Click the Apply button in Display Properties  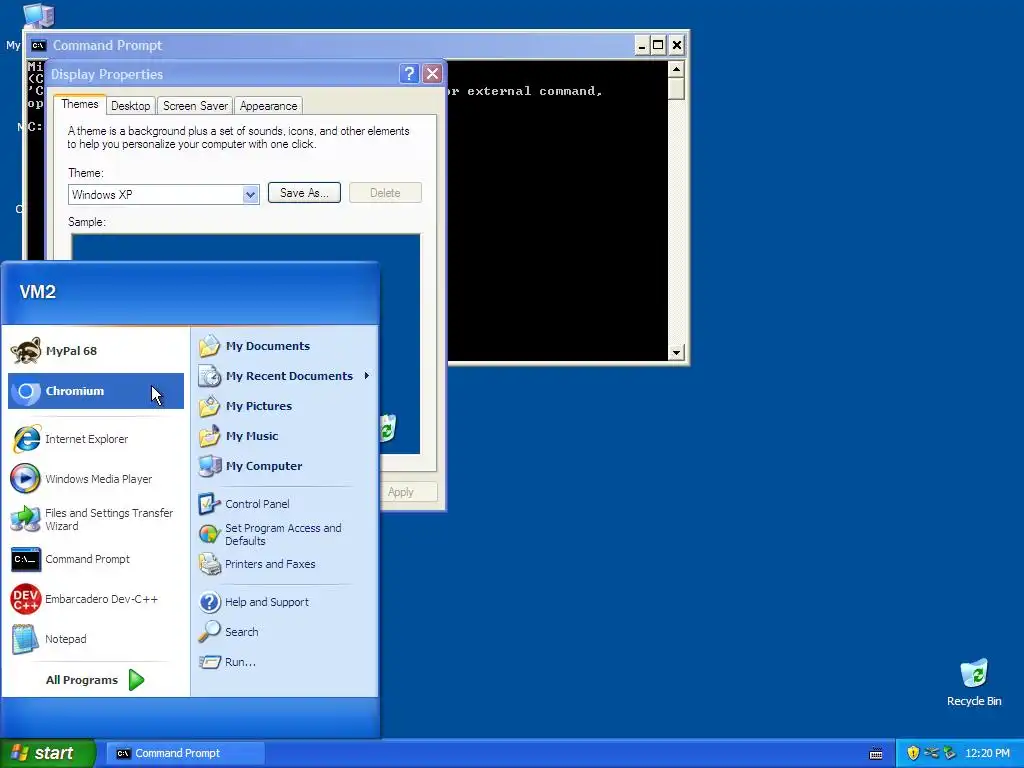tap(408, 492)
